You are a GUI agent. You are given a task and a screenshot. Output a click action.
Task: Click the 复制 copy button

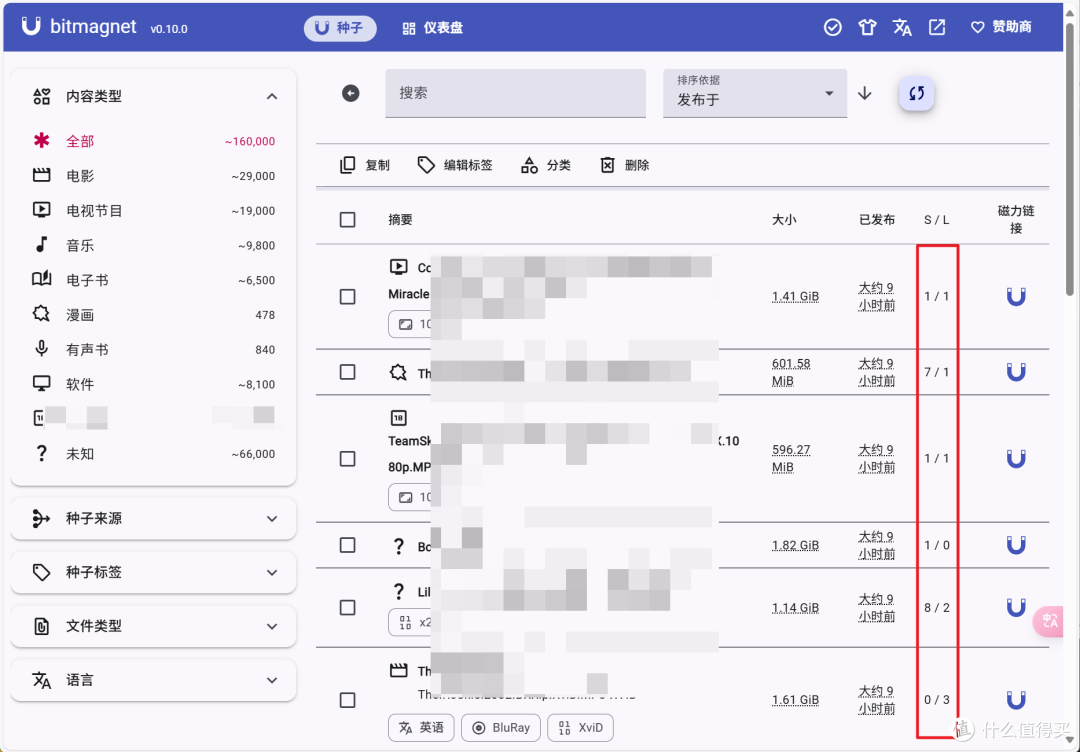[x=365, y=165]
